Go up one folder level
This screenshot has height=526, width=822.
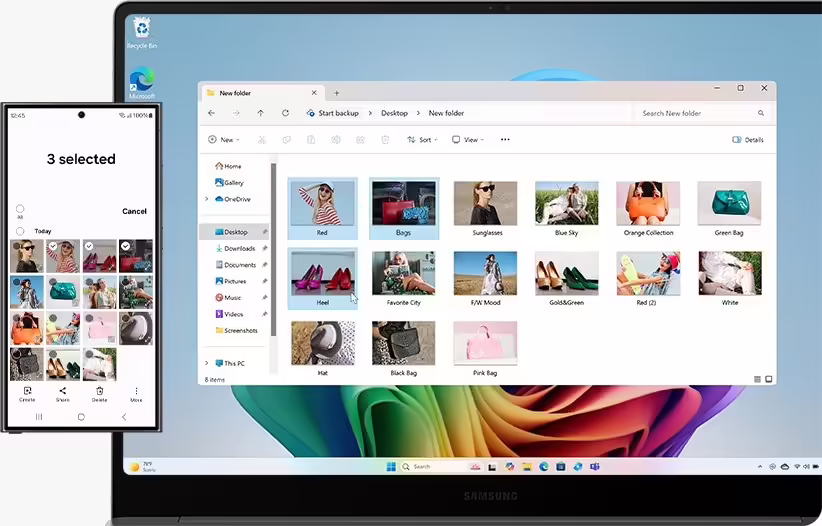(261, 113)
